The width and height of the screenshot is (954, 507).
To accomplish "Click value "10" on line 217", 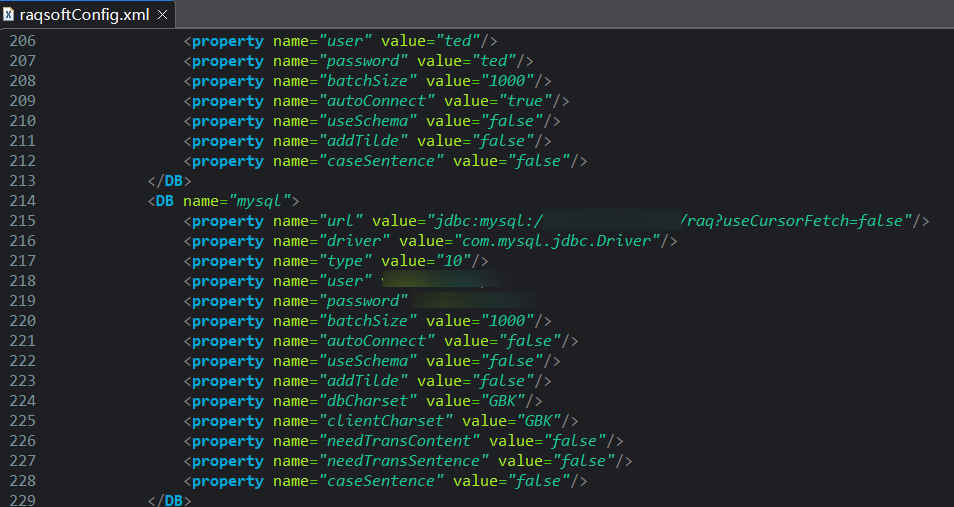I will click(x=453, y=261).
